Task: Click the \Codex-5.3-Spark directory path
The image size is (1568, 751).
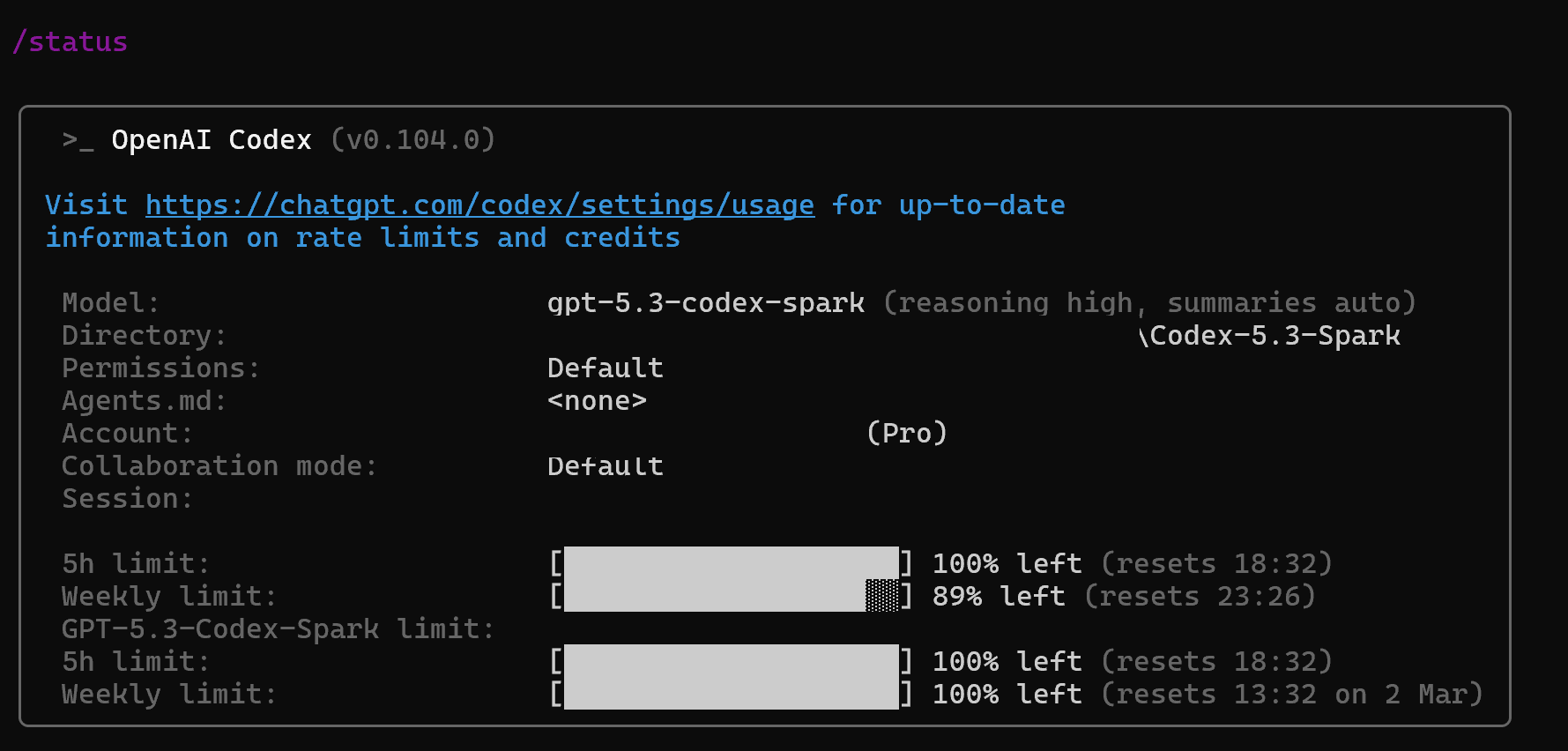Action: 1269,336
